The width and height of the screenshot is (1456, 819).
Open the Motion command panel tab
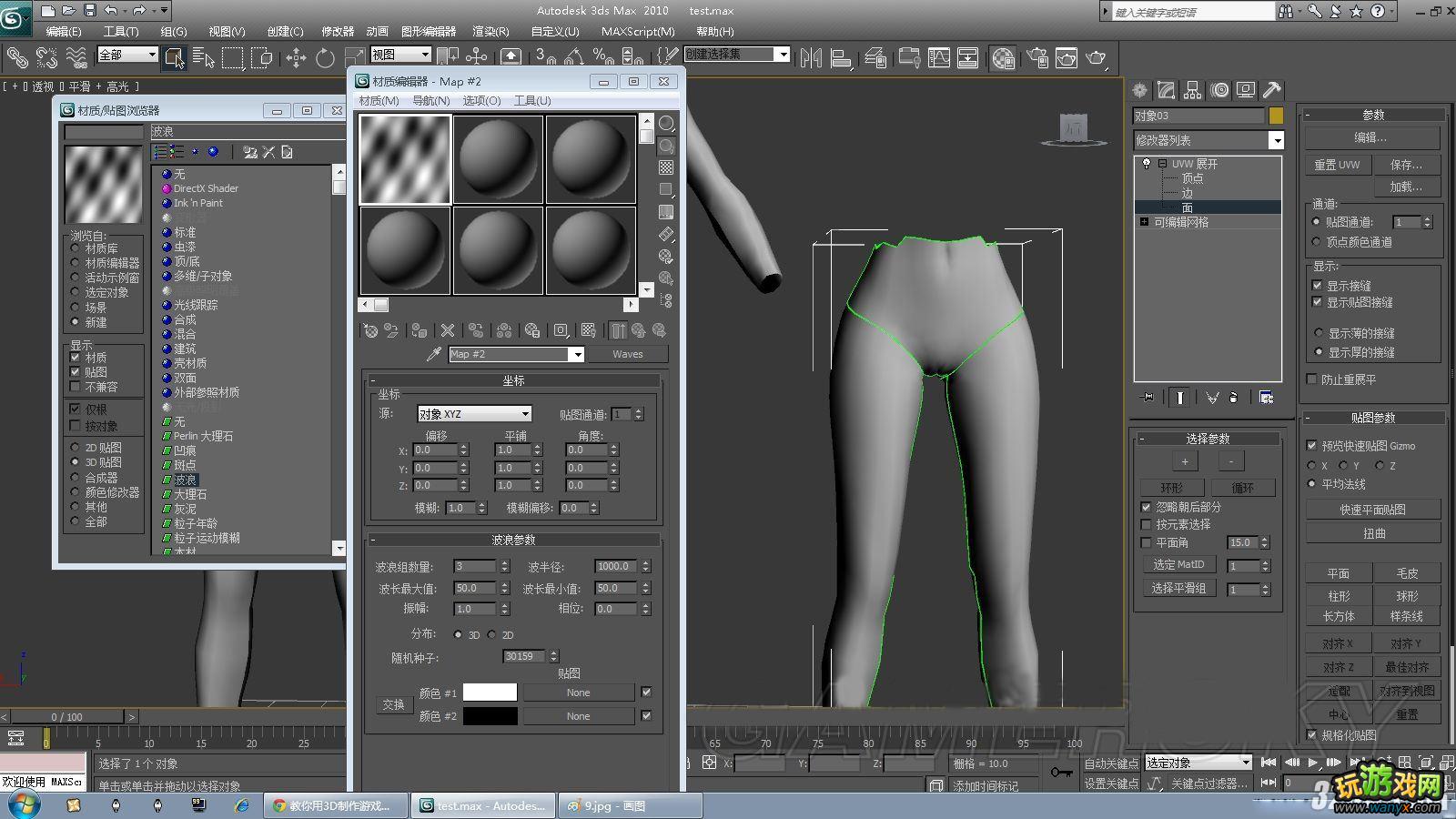1219,90
